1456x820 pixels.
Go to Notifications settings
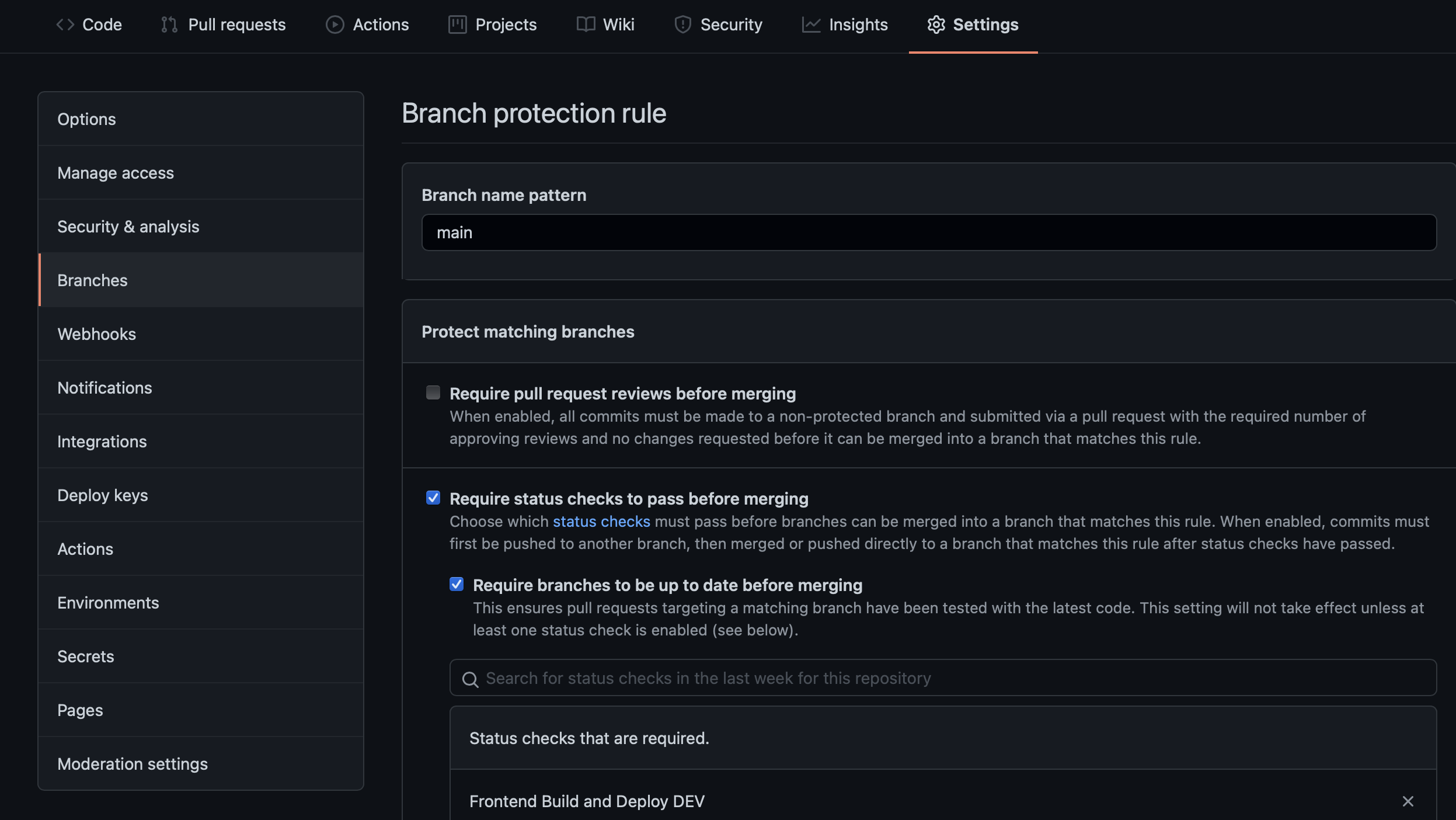pyautogui.click(x=201, y=388)
